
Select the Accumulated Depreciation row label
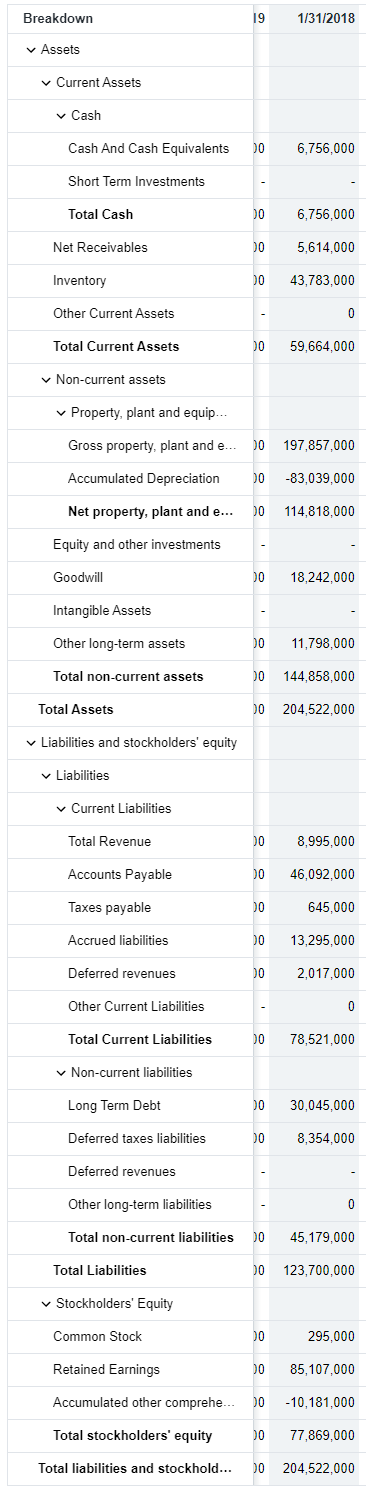click(144, 478)
